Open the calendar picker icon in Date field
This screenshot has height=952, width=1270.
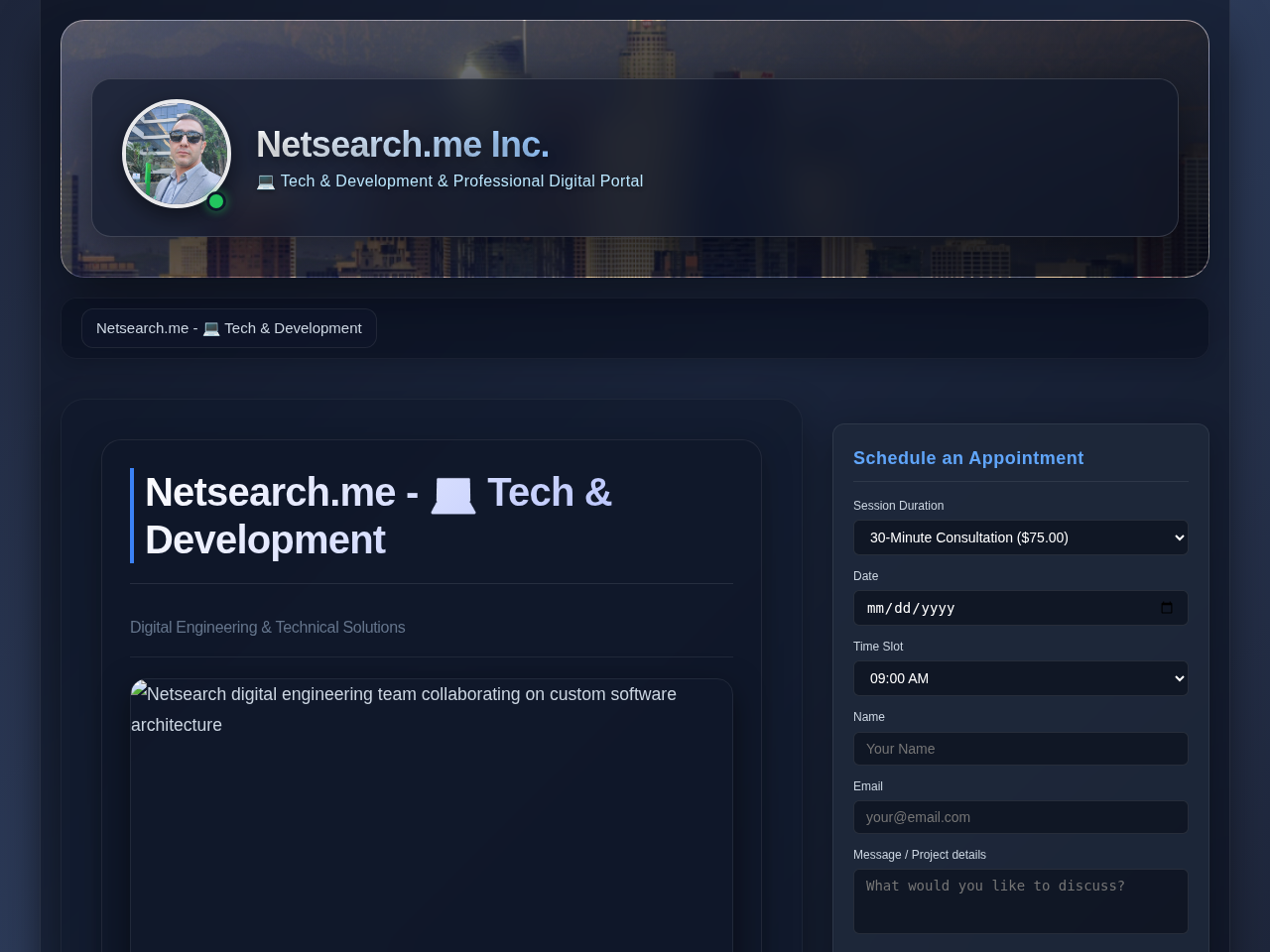click(1167, 608)
